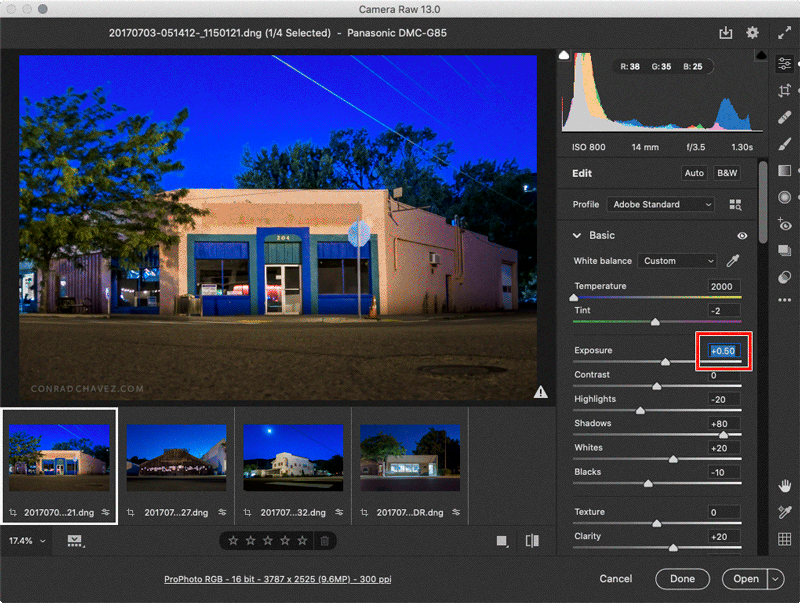Click the Temperature slider track
Image resolution: width=800 pixels, height=603 pixels.
657,297
